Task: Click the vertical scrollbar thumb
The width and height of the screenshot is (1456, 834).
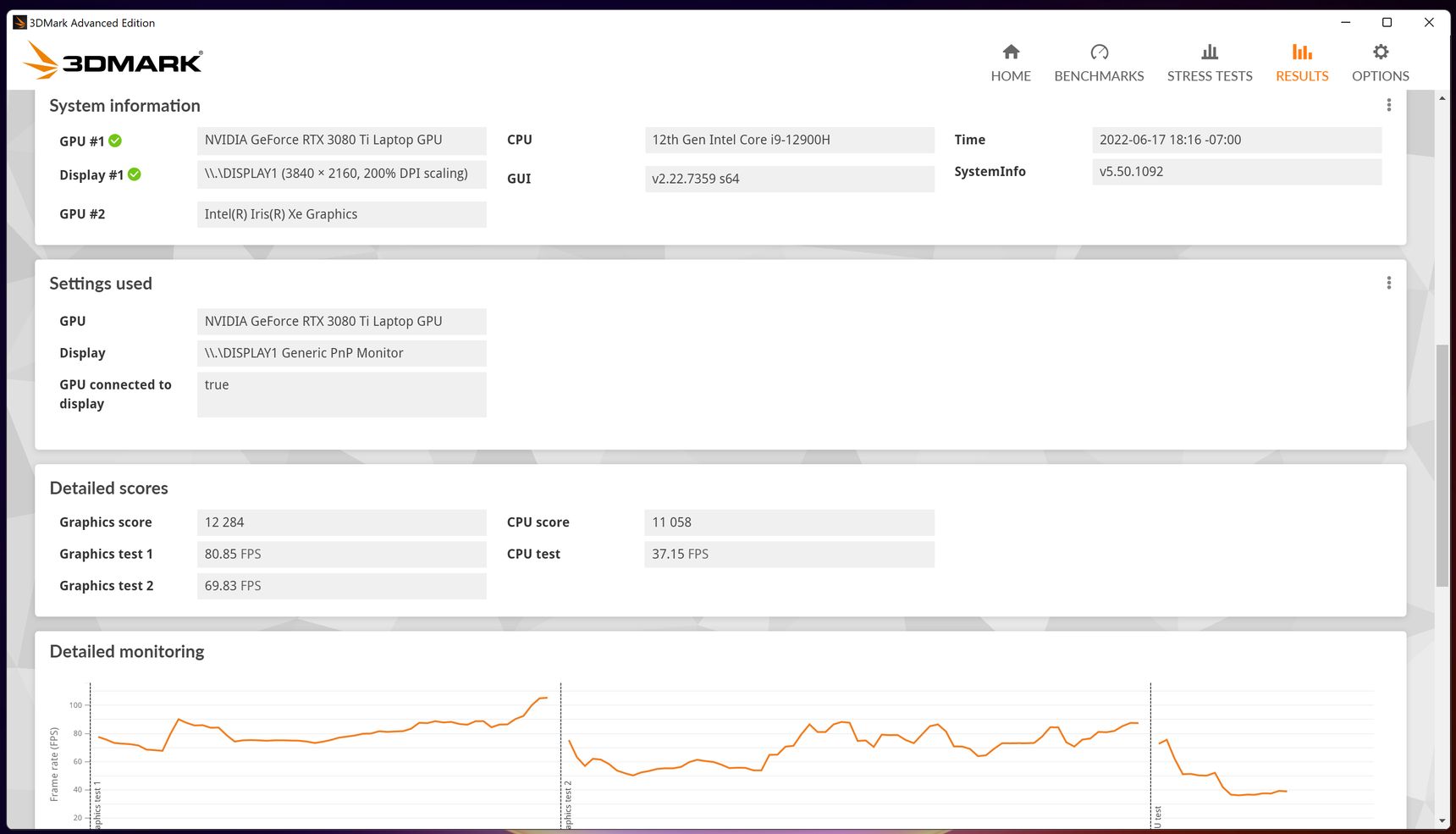Action: (x=1442, y=466)
